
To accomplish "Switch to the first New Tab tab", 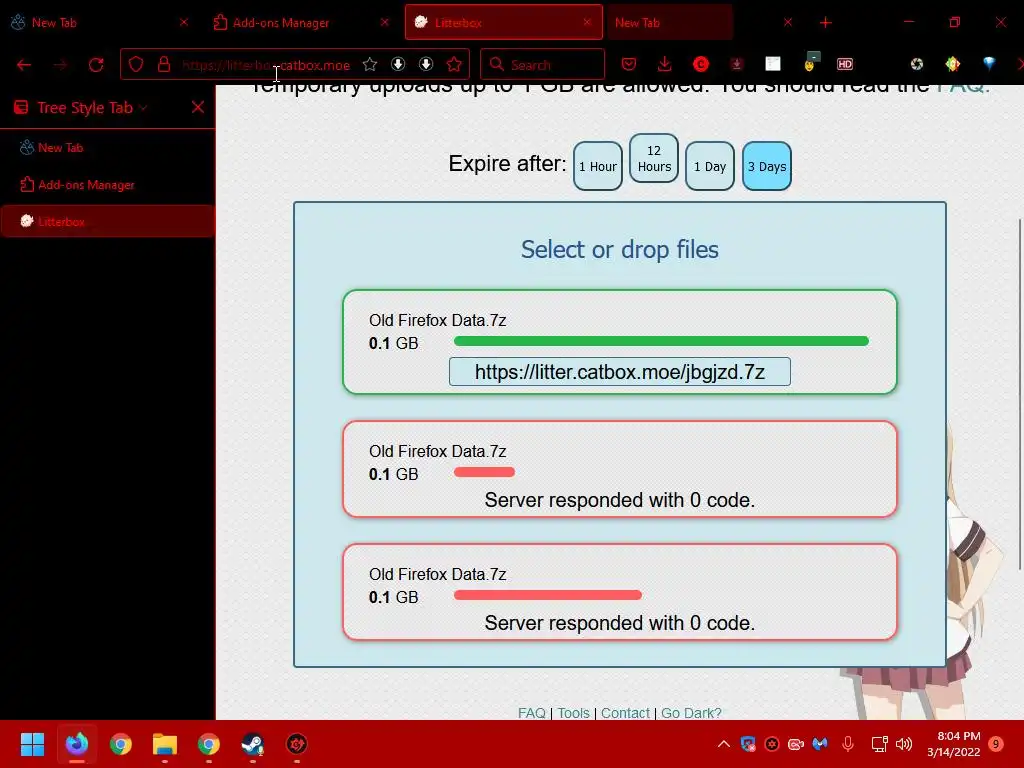I will pyautogui.click(x=98, y=23).
